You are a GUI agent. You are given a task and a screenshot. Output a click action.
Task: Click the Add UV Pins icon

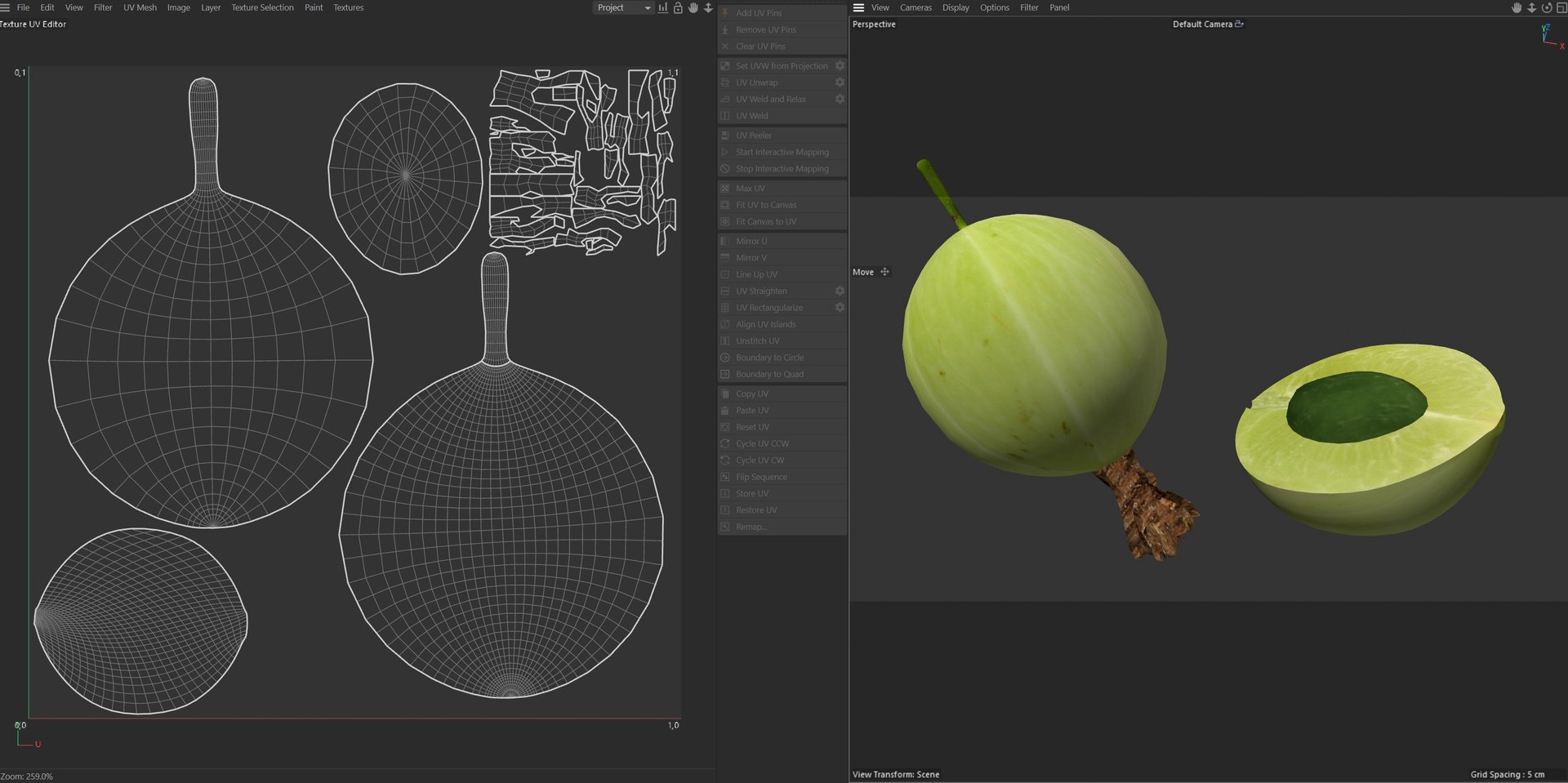(725, 13)
